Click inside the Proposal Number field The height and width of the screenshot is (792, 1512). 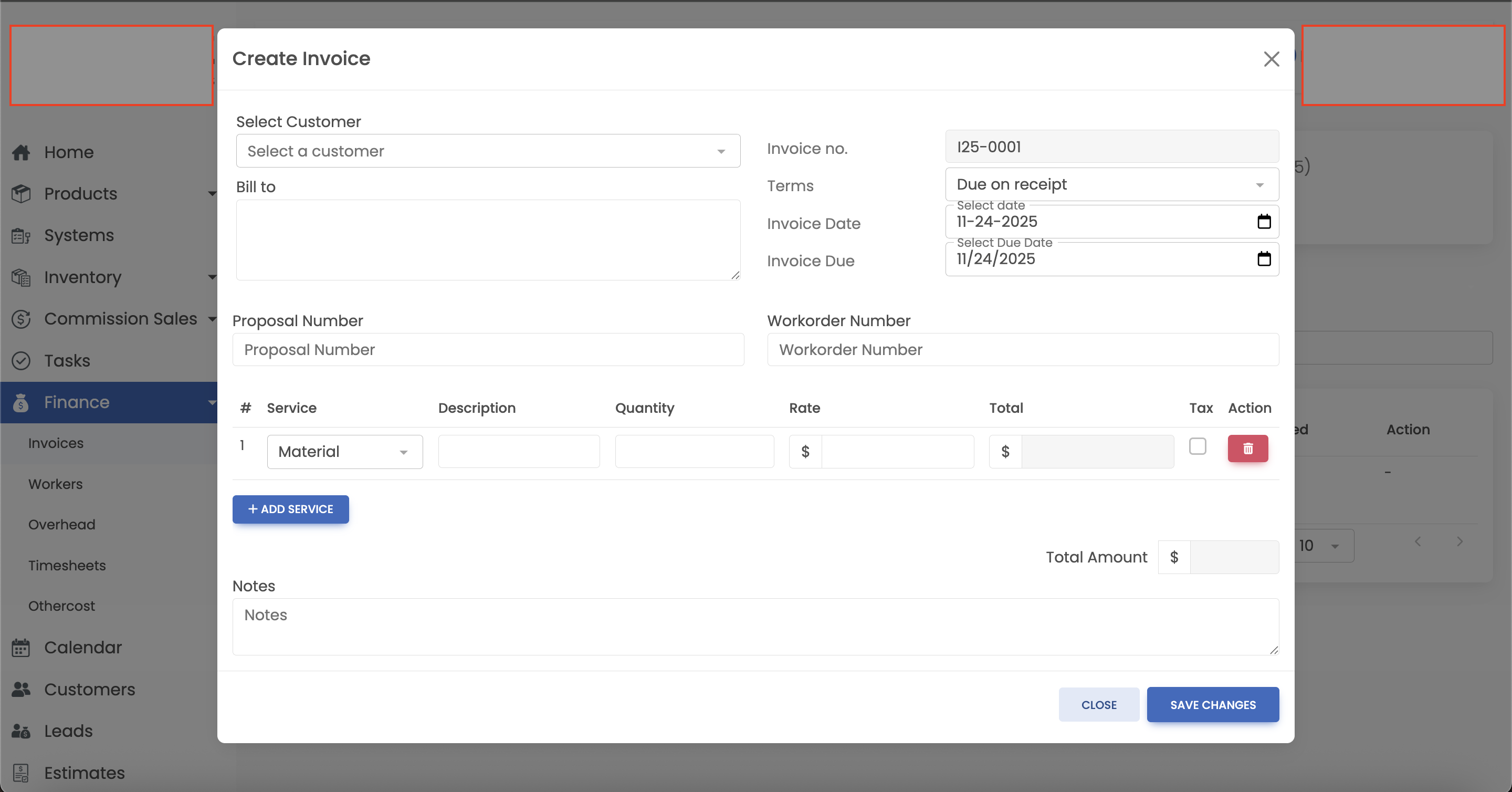(488, 349)
